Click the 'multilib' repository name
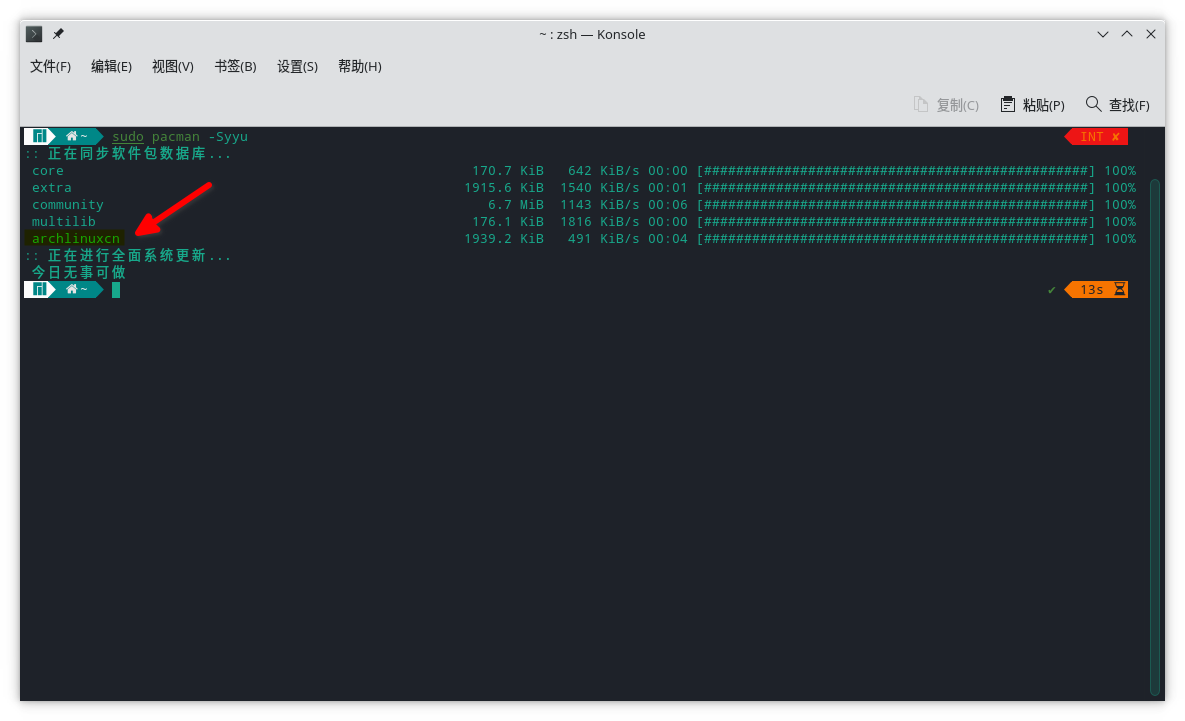 pyautogui.click(x=63, y=221)
